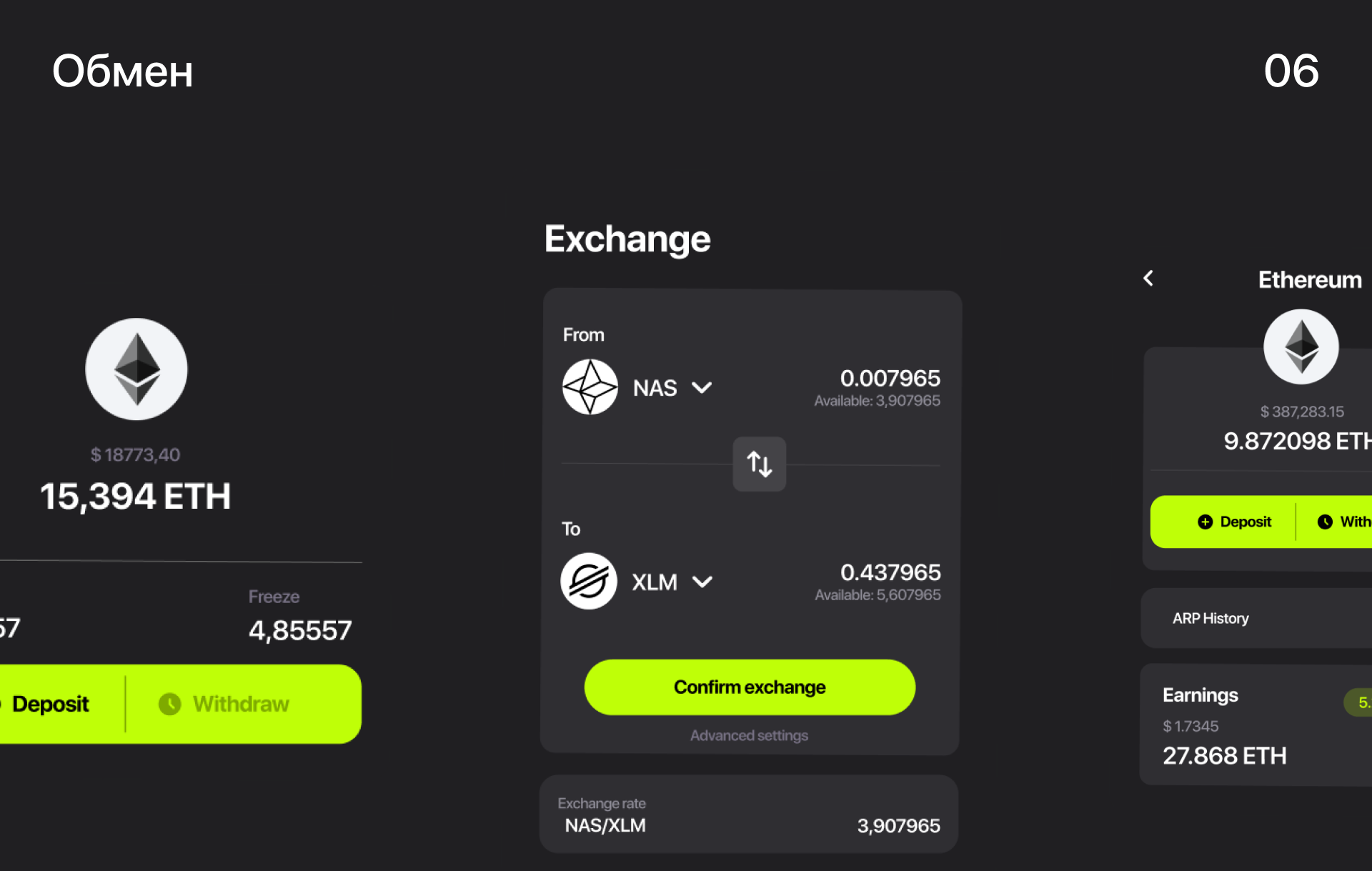Click Deposit on the left ETH card

coord(50,704)
